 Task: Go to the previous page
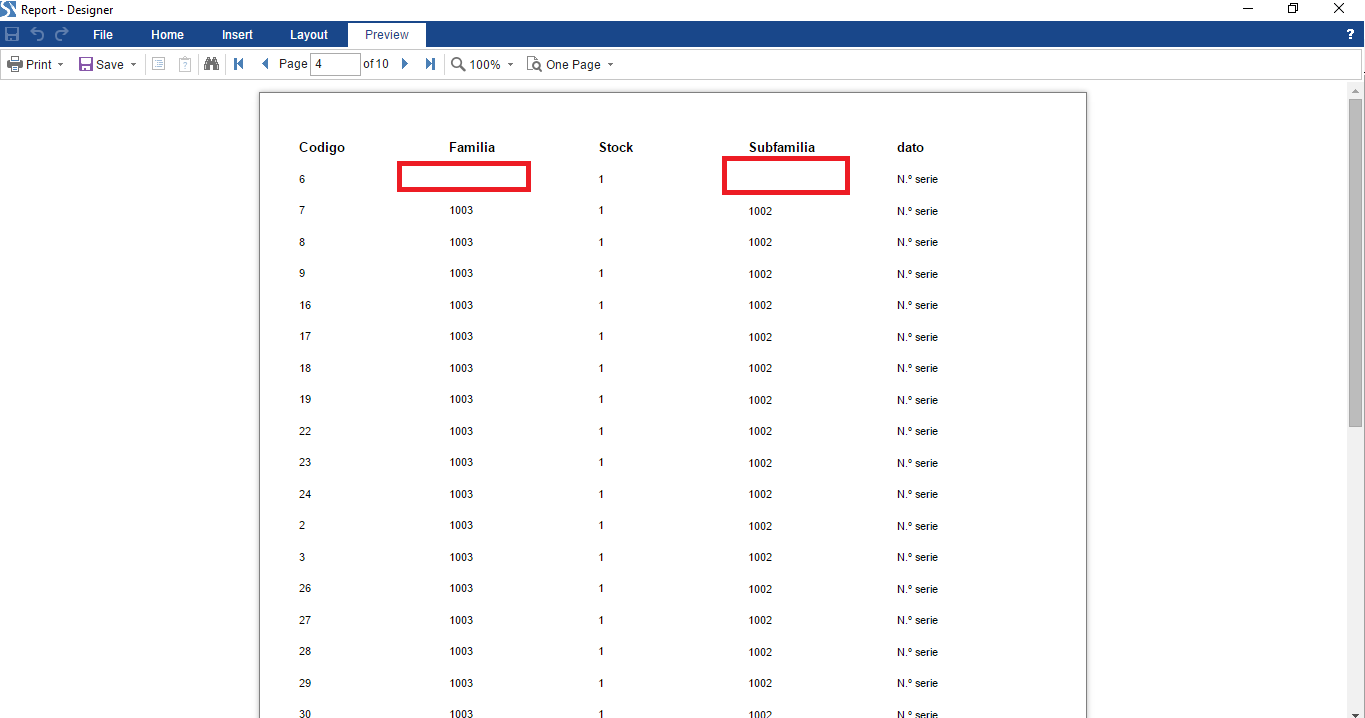click(265, 64)
